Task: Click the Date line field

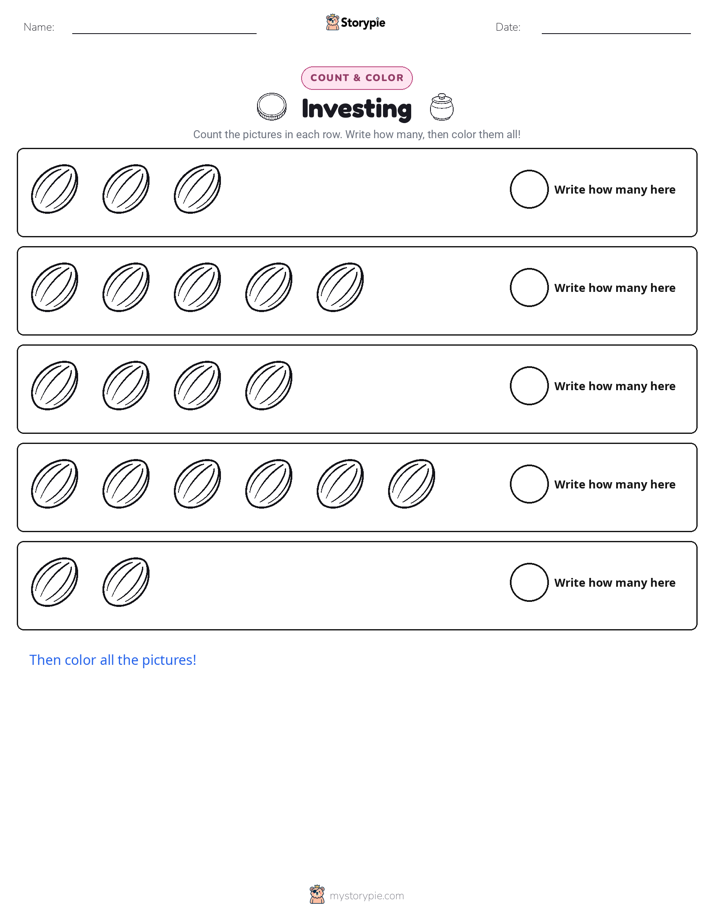Action: pyautogui.click(x=616, y=27)
